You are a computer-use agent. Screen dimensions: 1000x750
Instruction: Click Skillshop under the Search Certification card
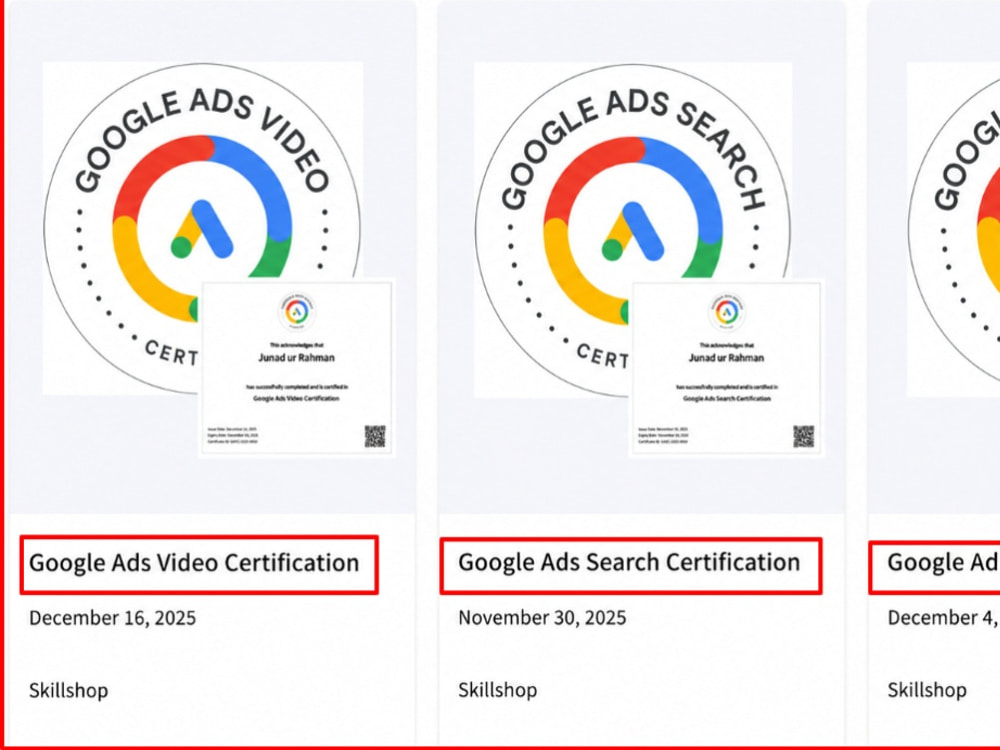click(497, 690)
